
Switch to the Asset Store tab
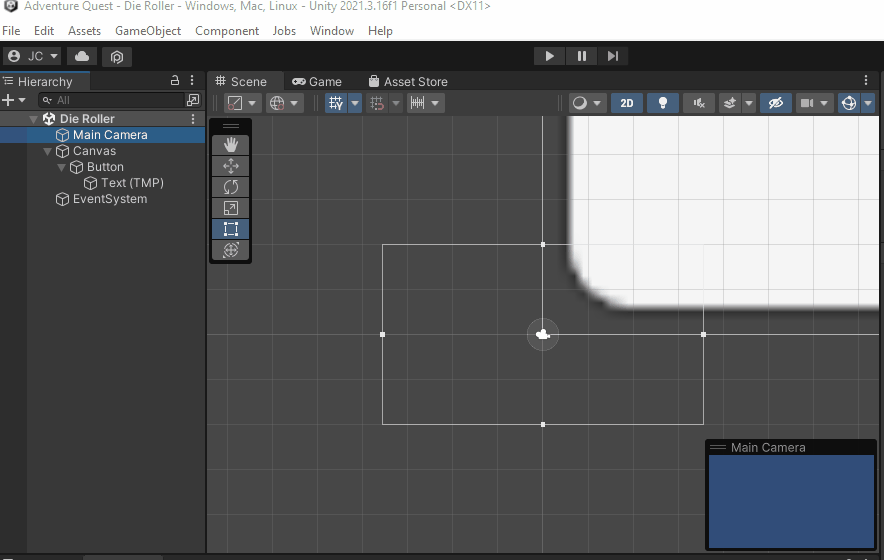coord(408,82)
